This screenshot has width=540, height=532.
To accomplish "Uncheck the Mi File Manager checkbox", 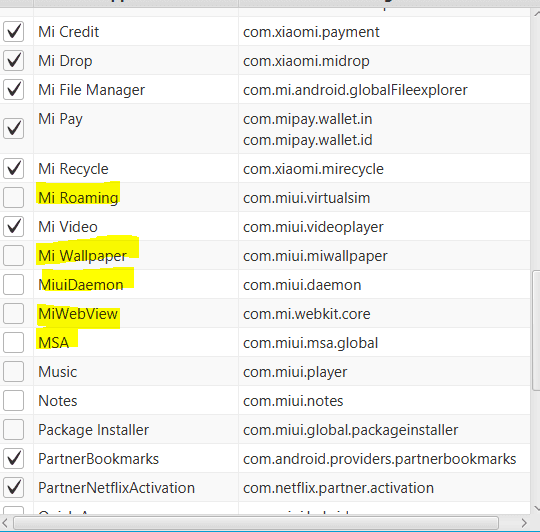I will (13, 90).
